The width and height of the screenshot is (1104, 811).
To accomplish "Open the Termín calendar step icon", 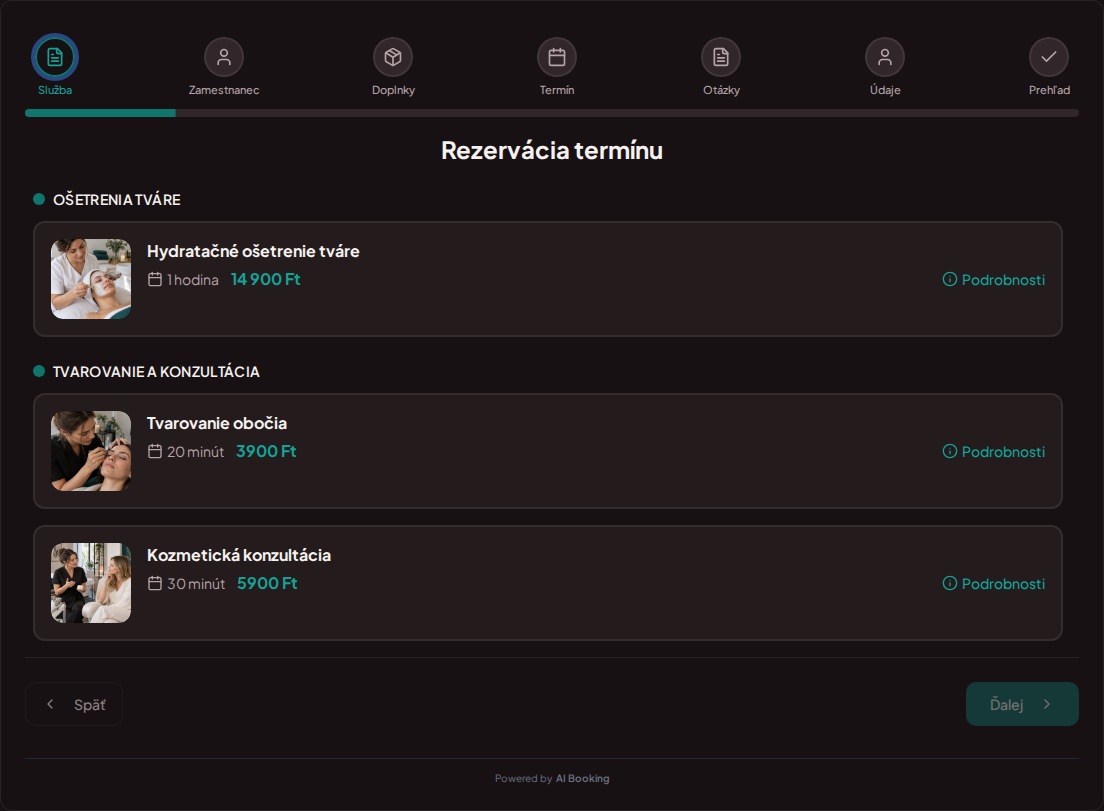I will click(x=557, y=57).
